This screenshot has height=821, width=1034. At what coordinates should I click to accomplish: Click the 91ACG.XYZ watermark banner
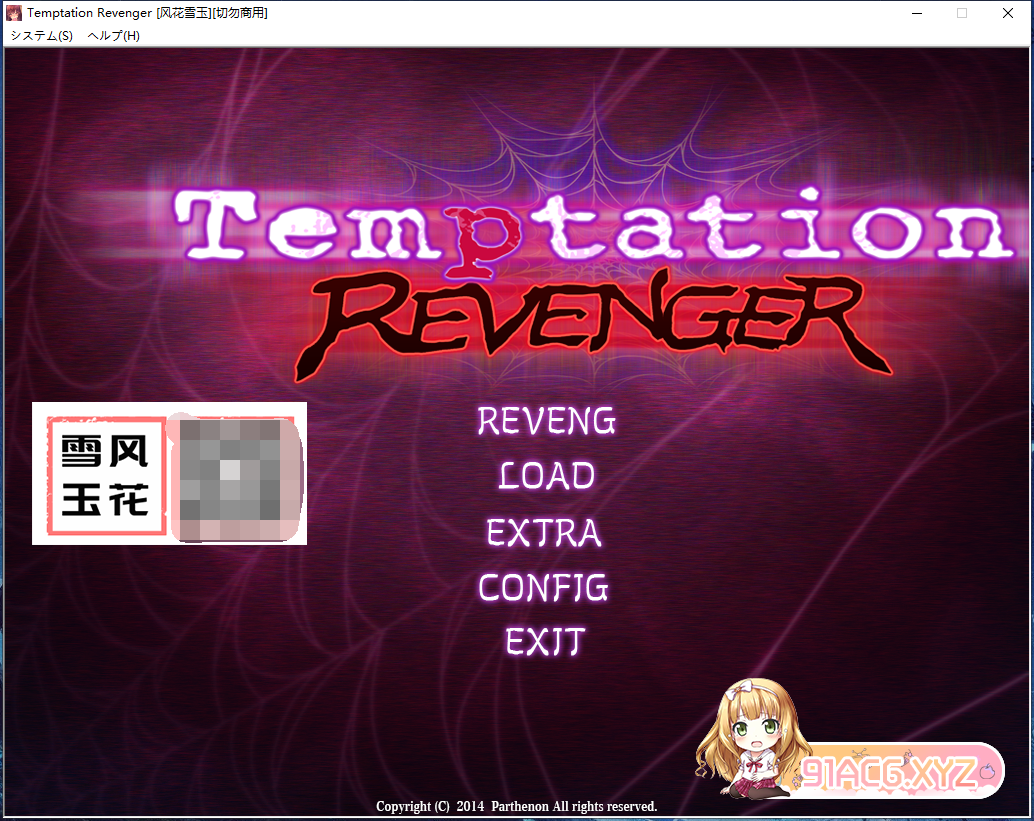pyautogui.click(x=900, y=771)
